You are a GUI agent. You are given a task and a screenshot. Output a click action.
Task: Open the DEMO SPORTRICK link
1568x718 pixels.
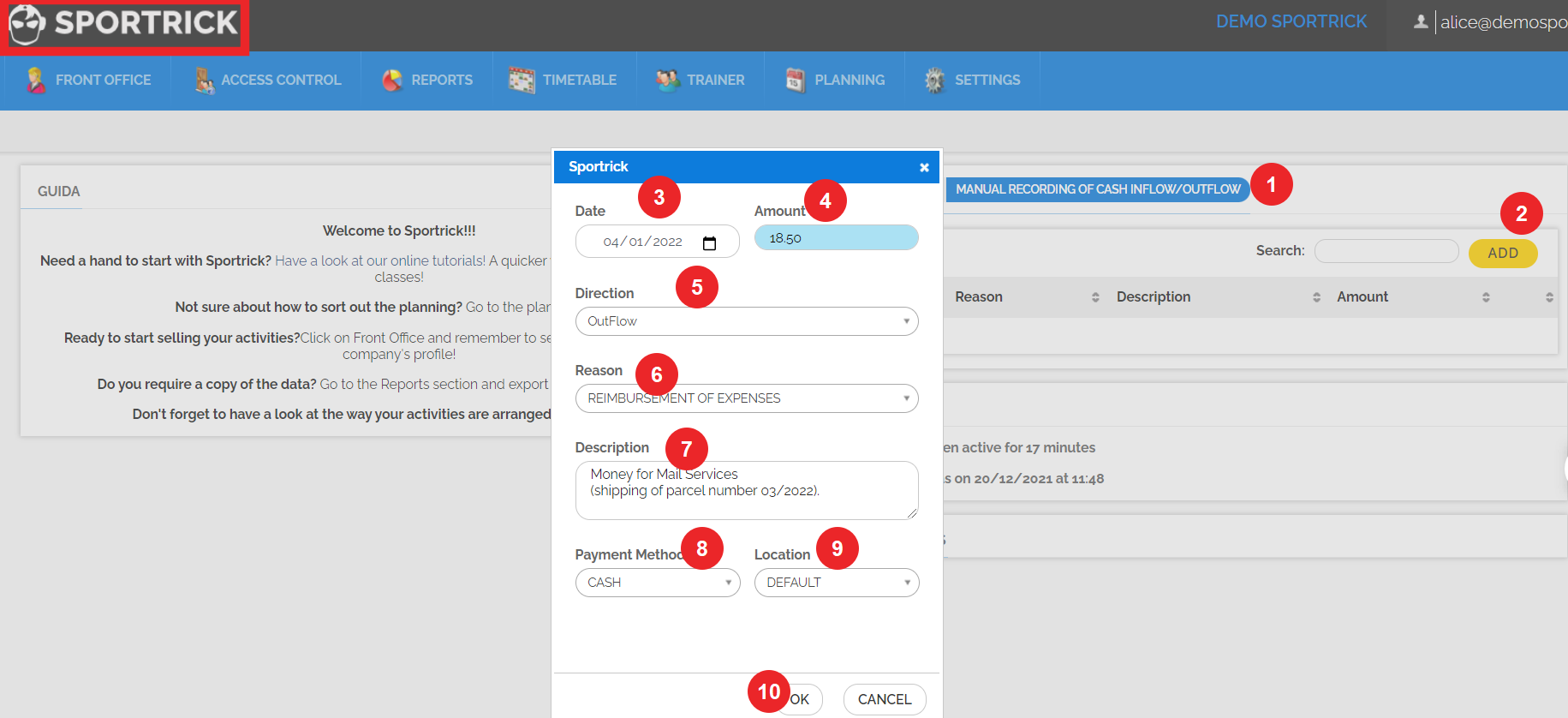point(1291,21)
